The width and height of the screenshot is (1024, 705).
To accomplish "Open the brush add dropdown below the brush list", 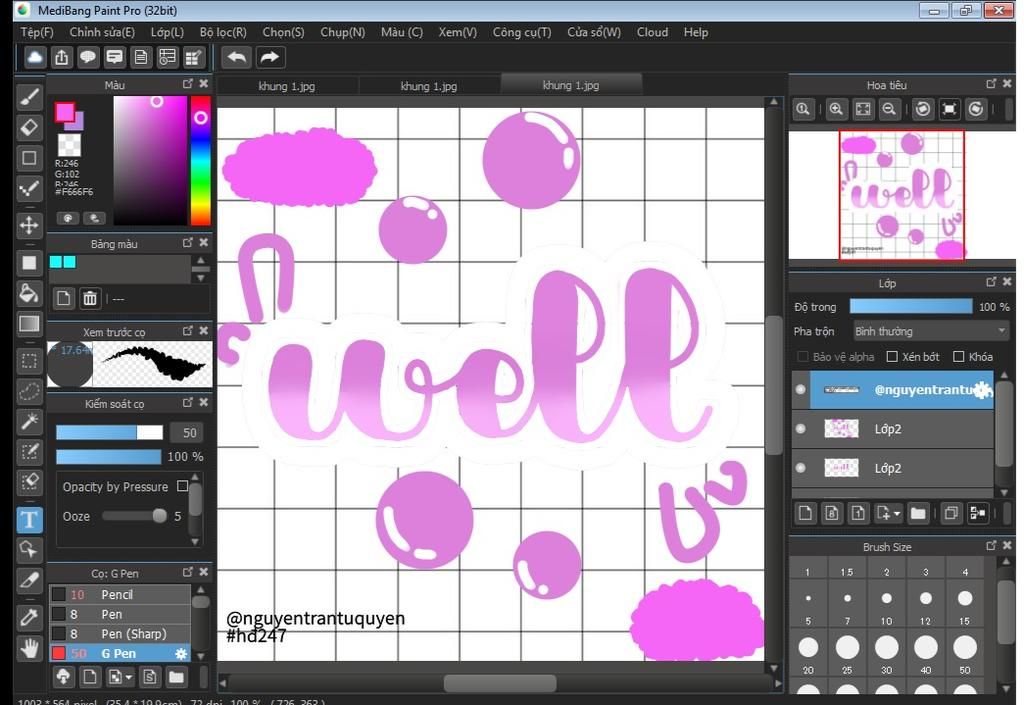I will pos(129,678).
